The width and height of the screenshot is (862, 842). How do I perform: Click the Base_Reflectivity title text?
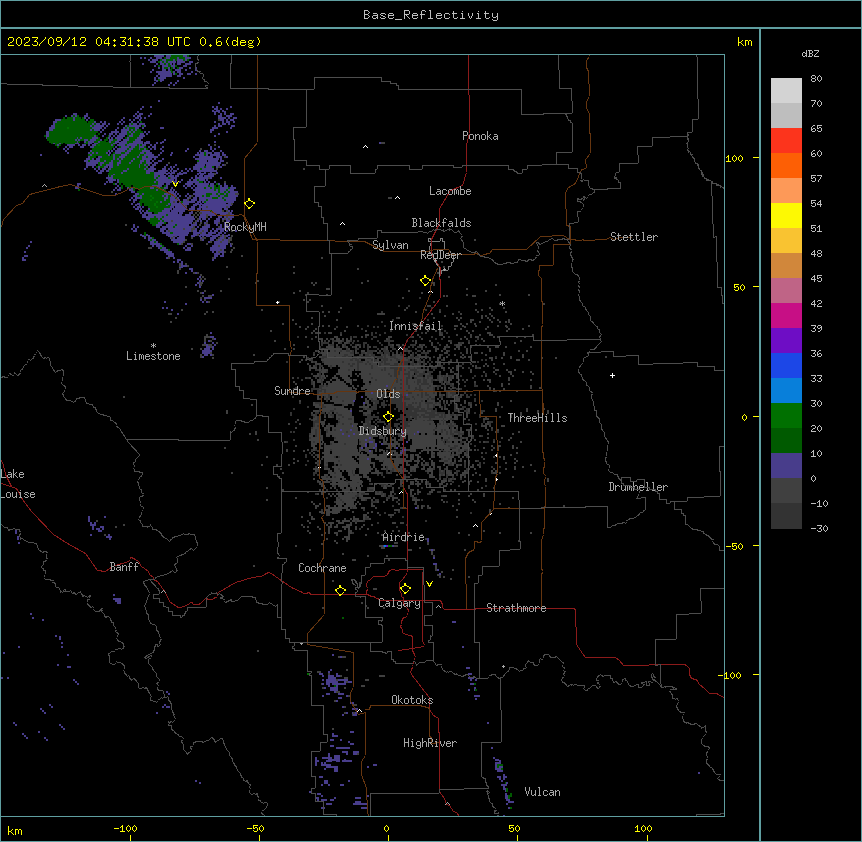click(x=431, y=15)
